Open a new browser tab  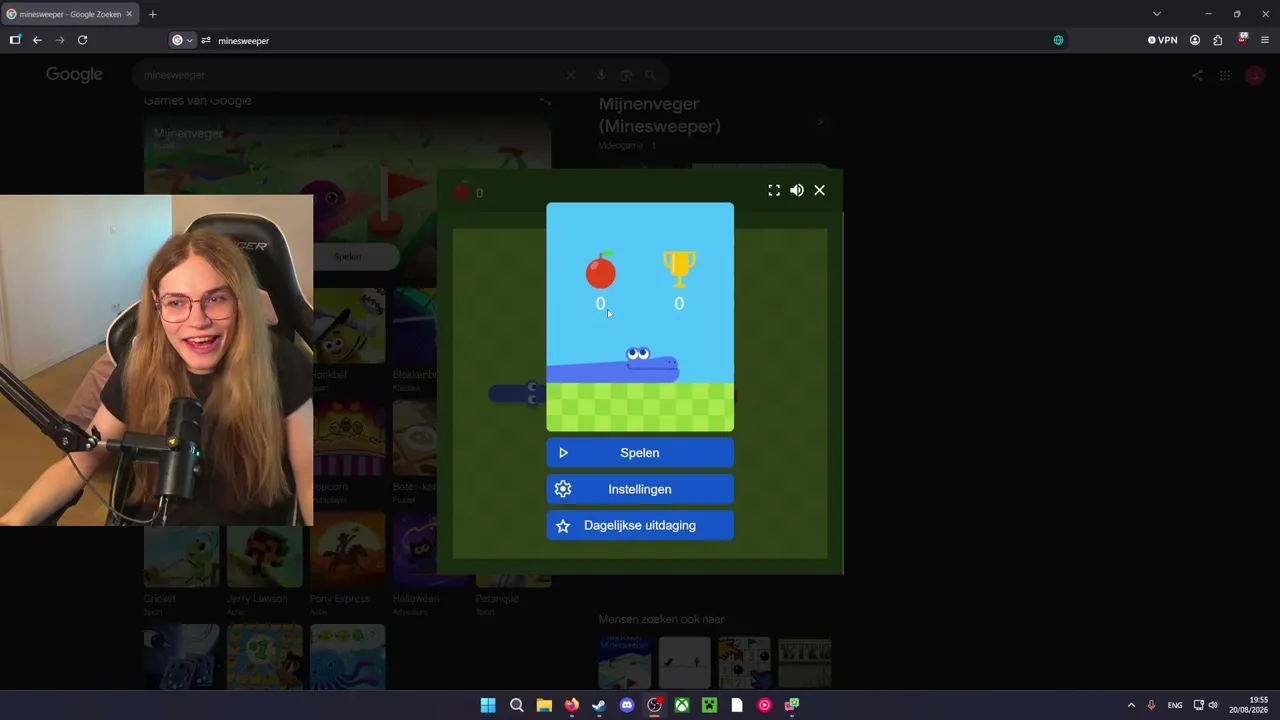point(152,14)
